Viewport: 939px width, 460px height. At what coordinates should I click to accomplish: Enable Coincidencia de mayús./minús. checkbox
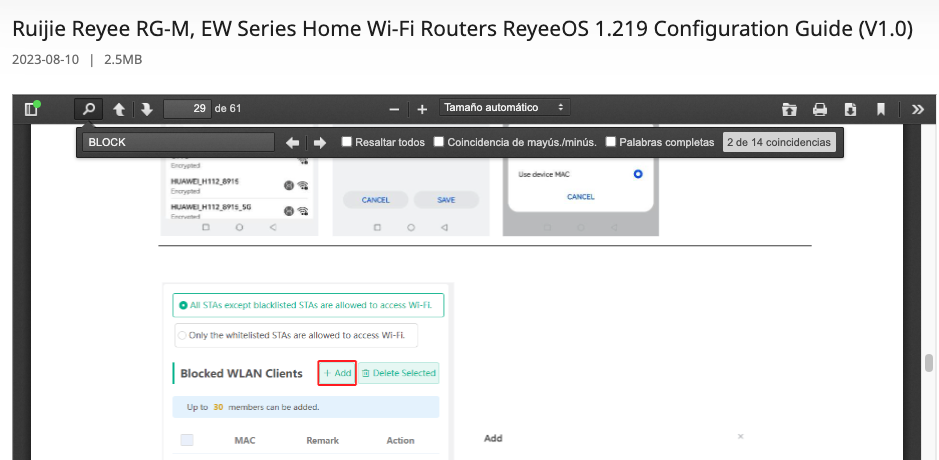[438, 142]
